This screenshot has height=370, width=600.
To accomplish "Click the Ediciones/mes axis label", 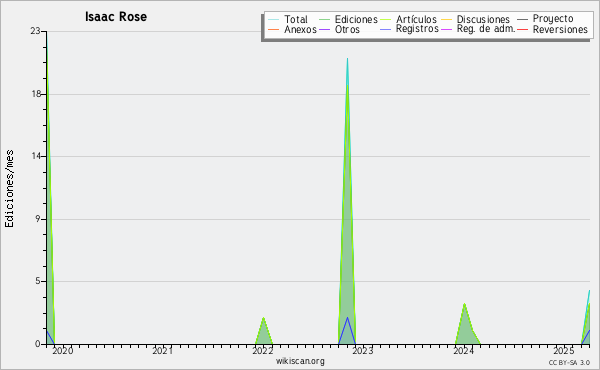I will pyautogui.click(x=9, y=189).
